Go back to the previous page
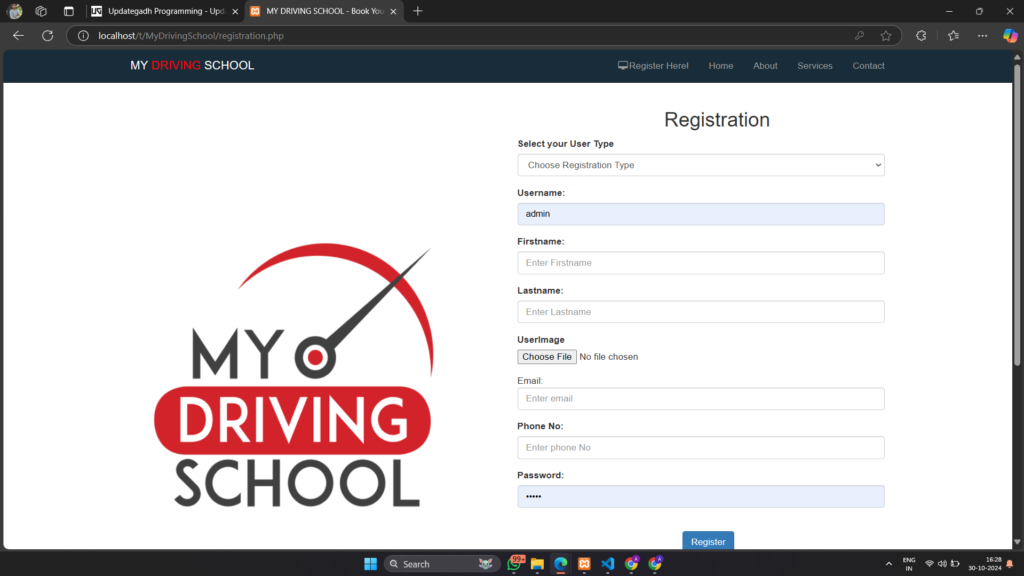1024x576 pixels. [x=18, y=36]
